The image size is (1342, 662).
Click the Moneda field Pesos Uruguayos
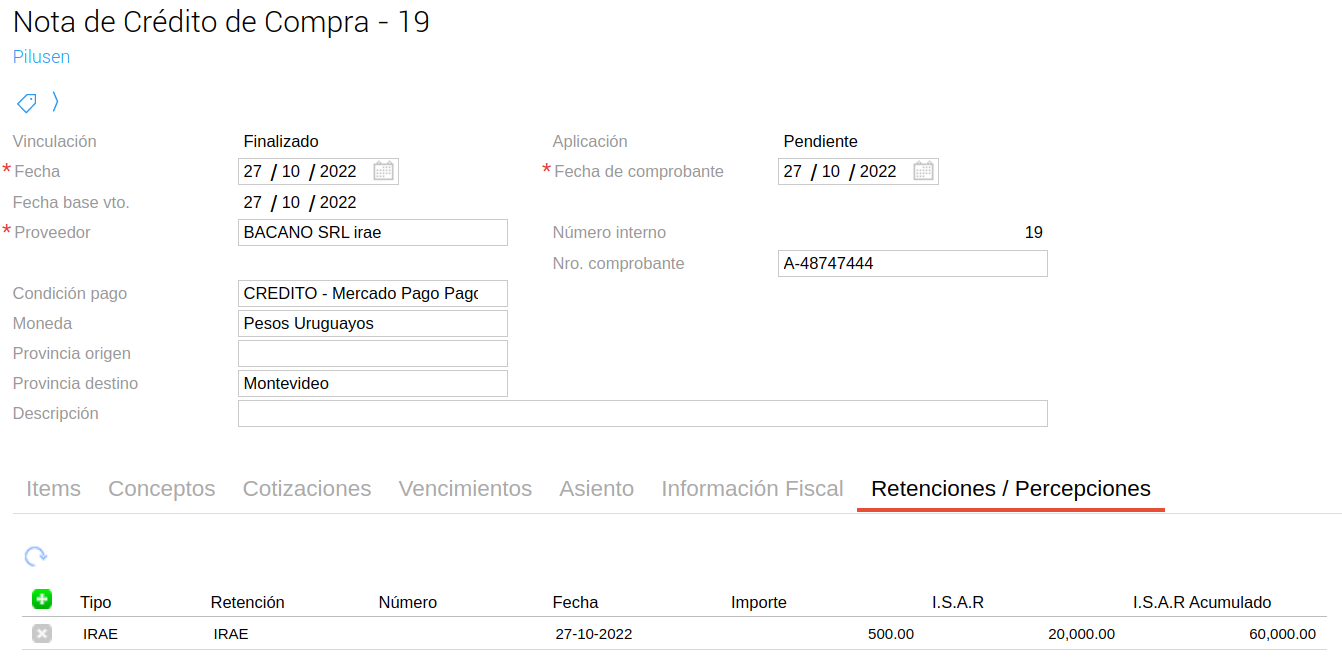click(x=373, y=324)
